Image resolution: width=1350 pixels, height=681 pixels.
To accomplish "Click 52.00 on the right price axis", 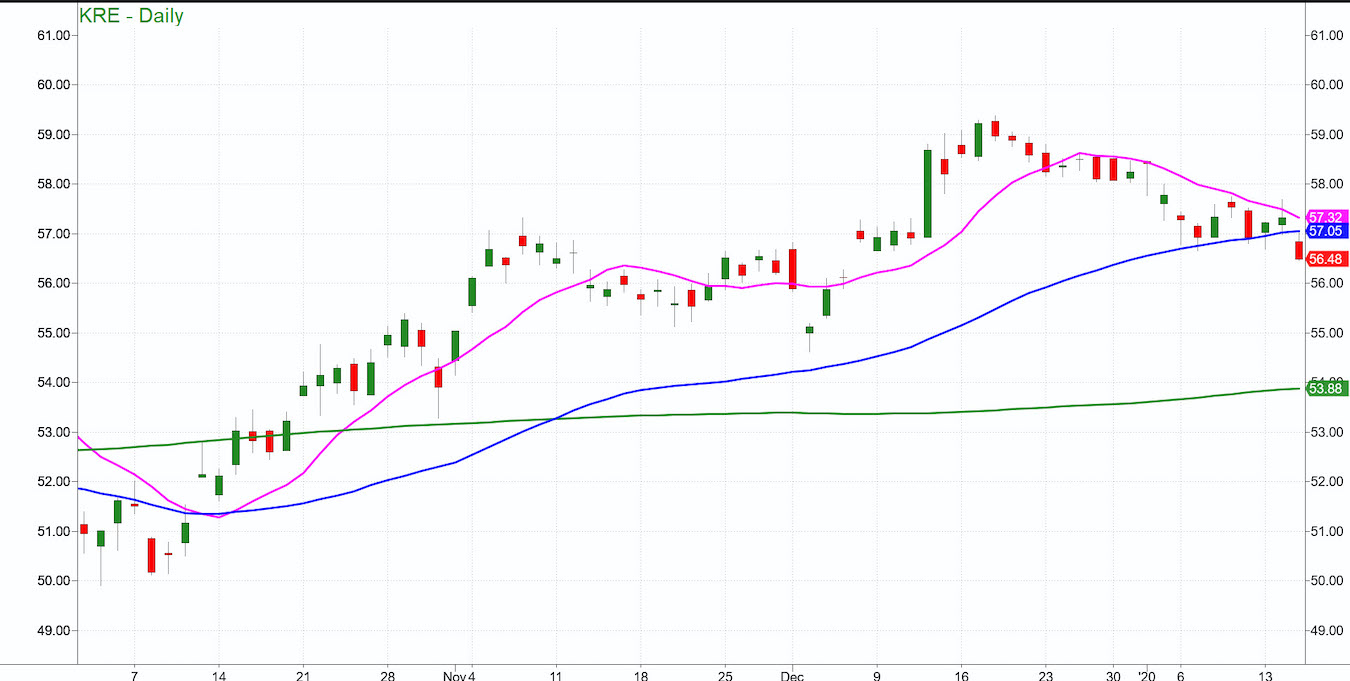I will coord(1327,482).
